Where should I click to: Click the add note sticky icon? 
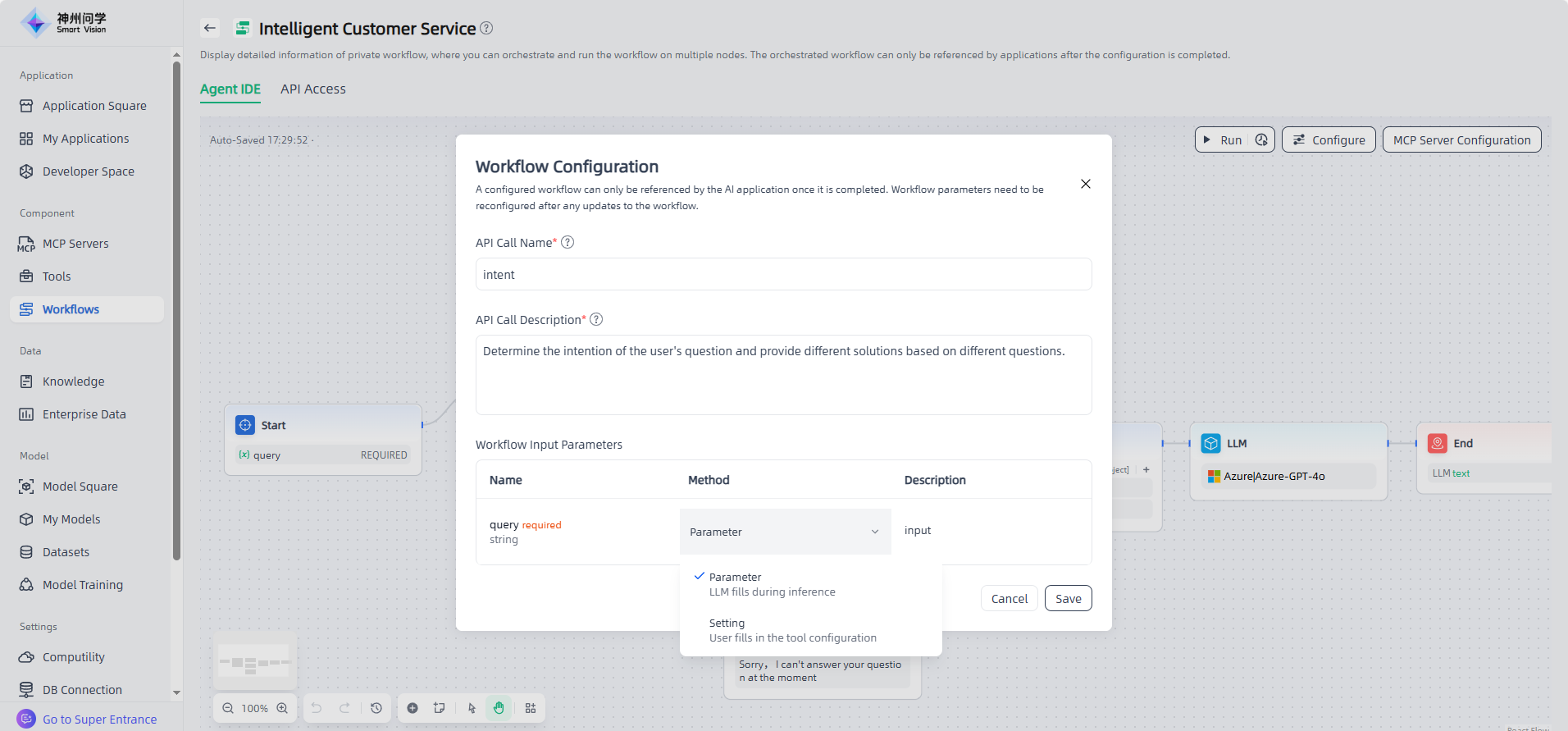[x=440, y=708]
